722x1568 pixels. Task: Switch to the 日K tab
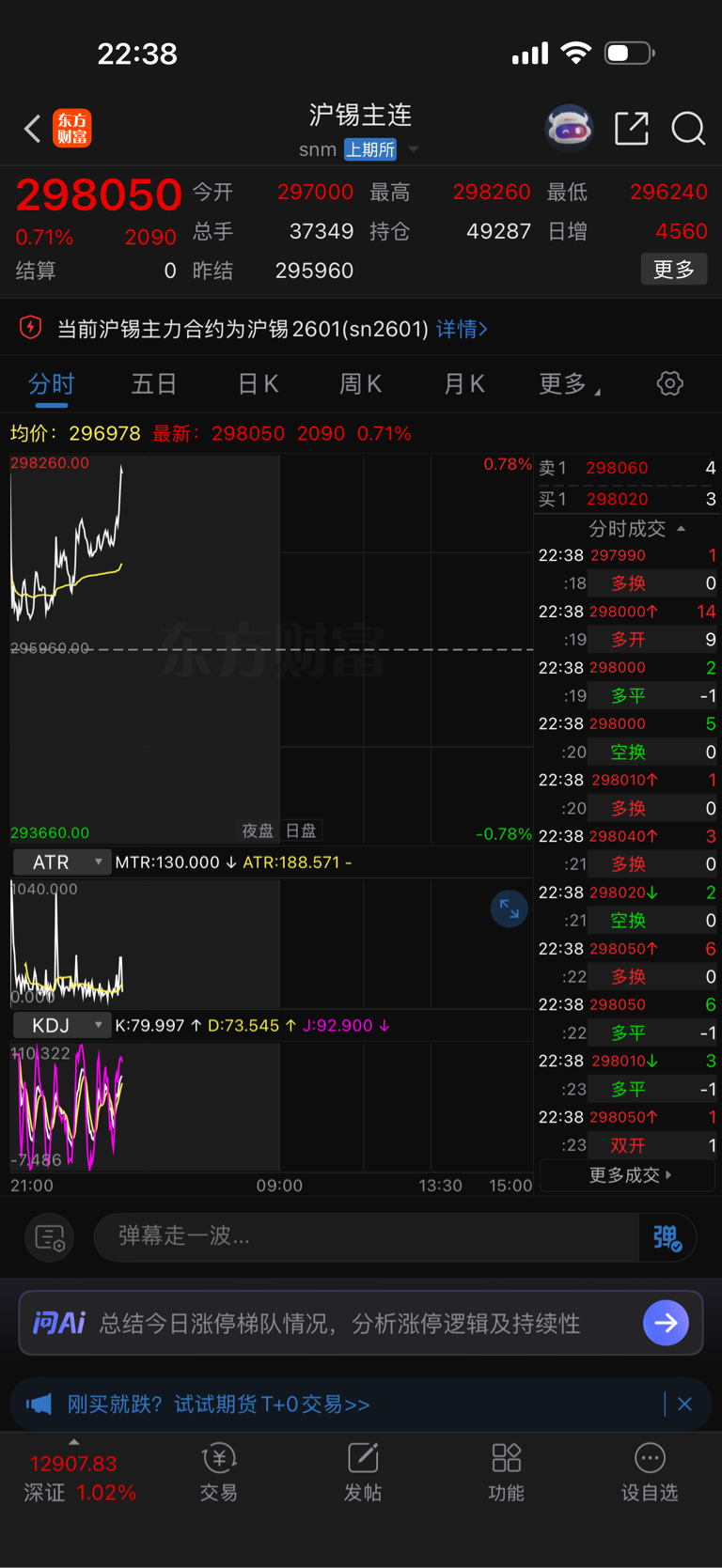(x=258, y=384)
